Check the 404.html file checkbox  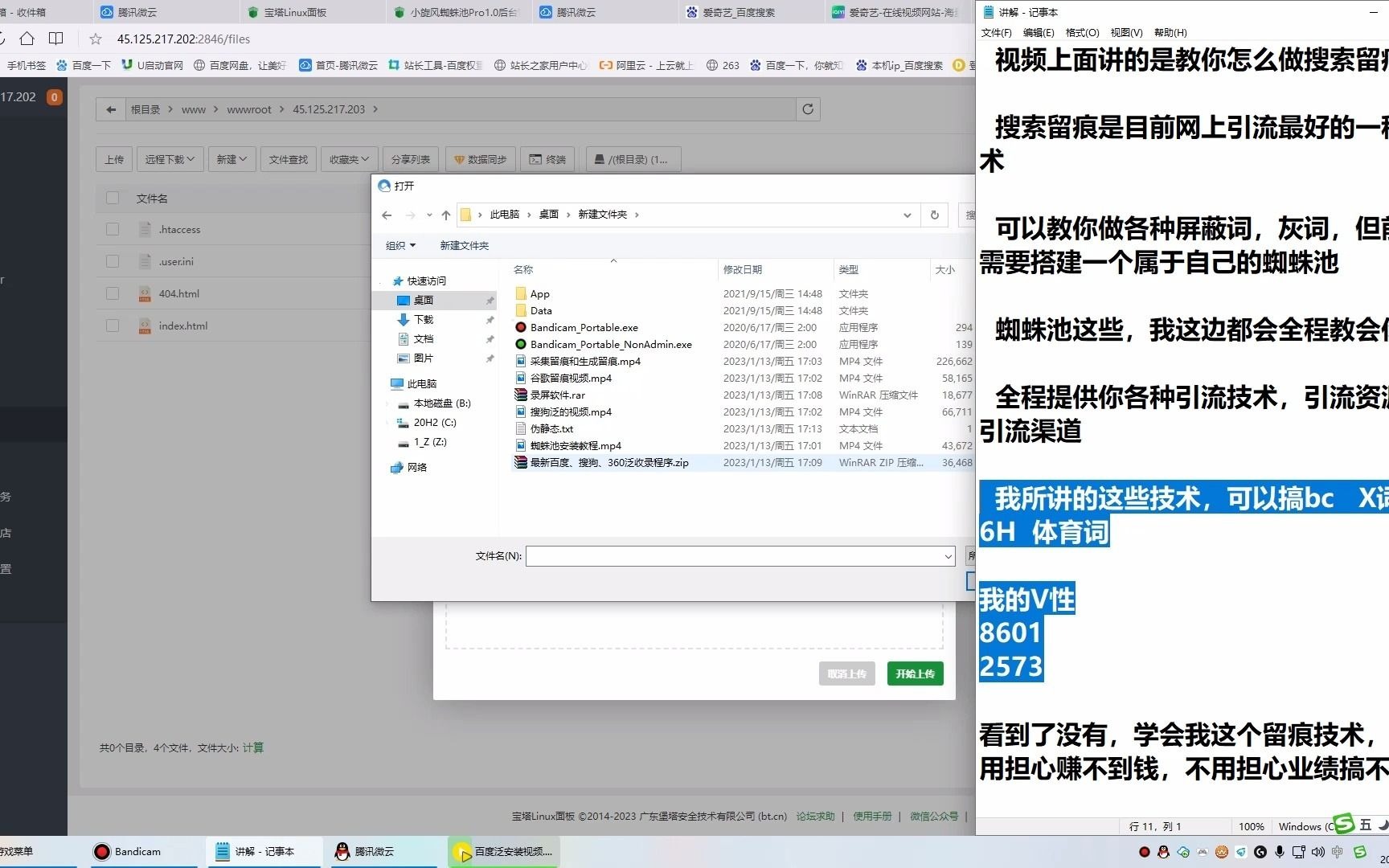113,293
